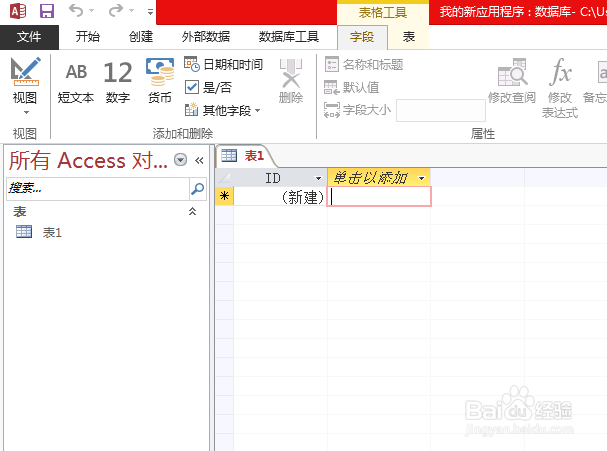This screenshot has width=607, height=451.
Task: Click the 所有 Access 对象 pane title
Action: tap(88, 160)
